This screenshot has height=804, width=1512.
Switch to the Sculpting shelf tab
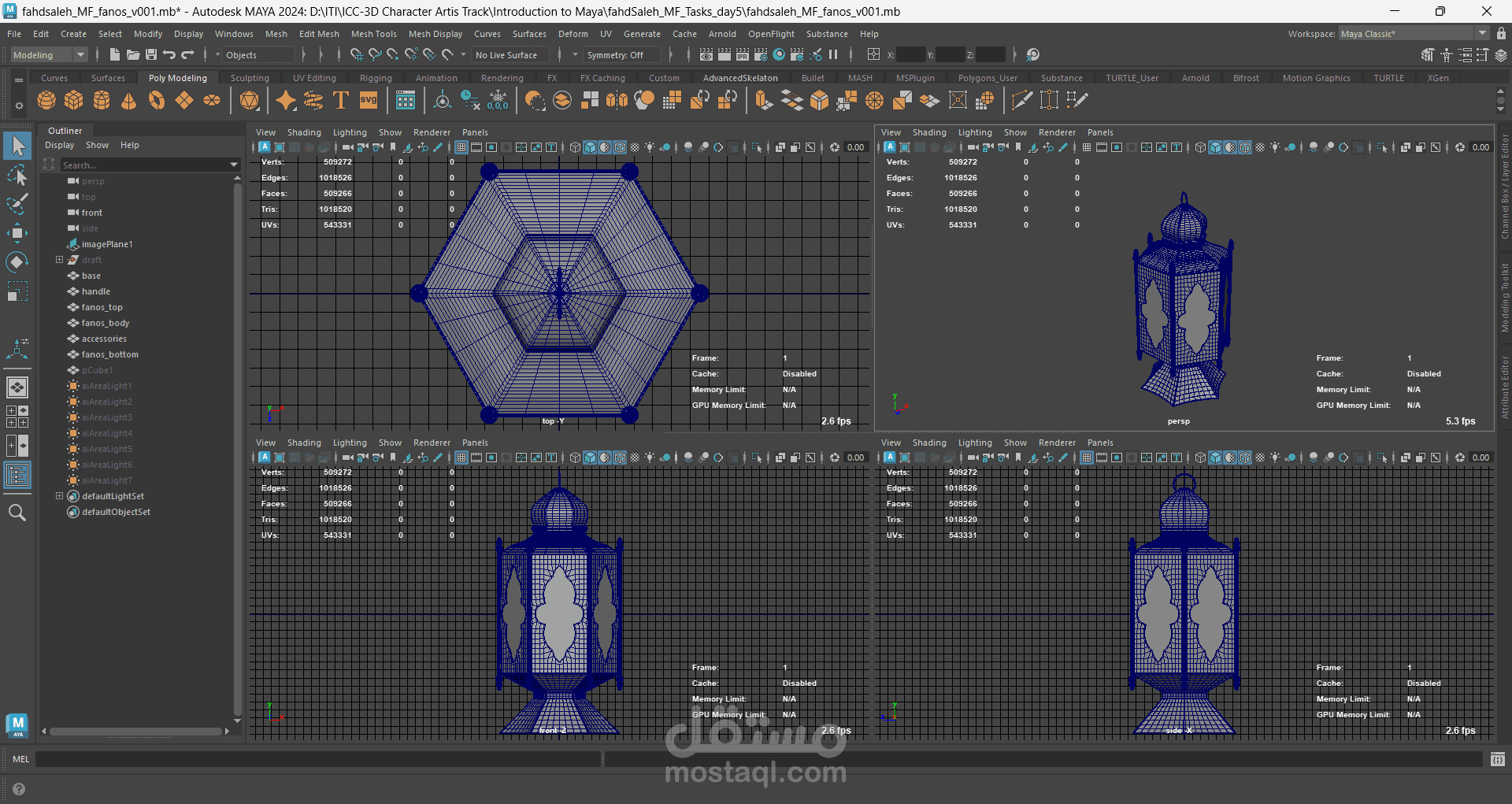tap(250, 78)
